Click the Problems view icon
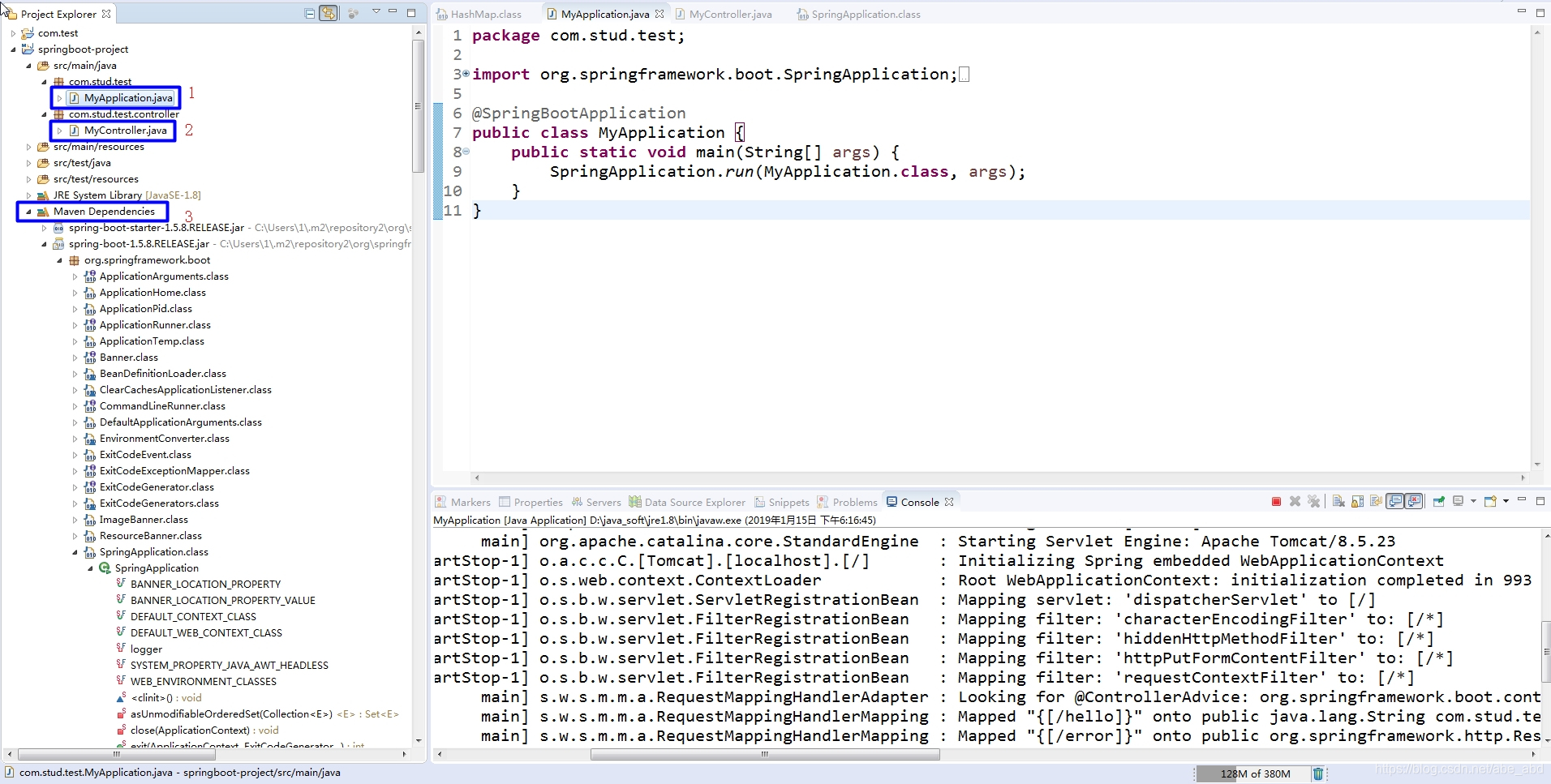The height and width of the screenshot is (784, 1551). pyautogui.click(x=823, y=502)
